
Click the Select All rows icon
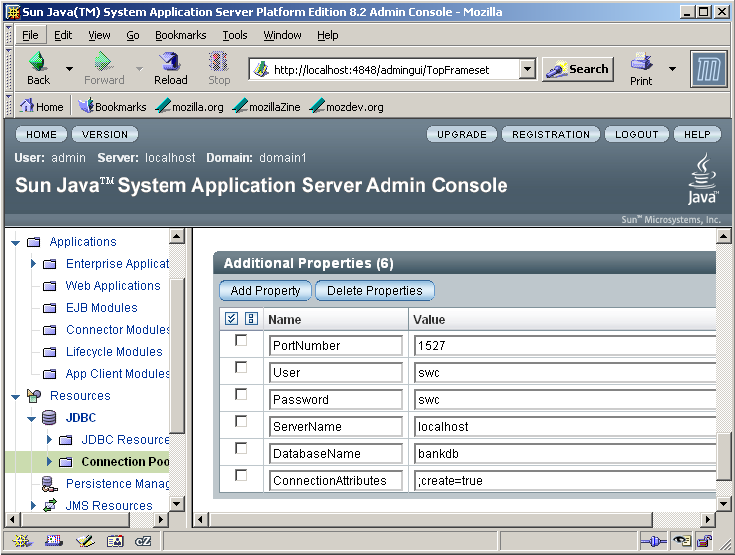tap(231, 319)
